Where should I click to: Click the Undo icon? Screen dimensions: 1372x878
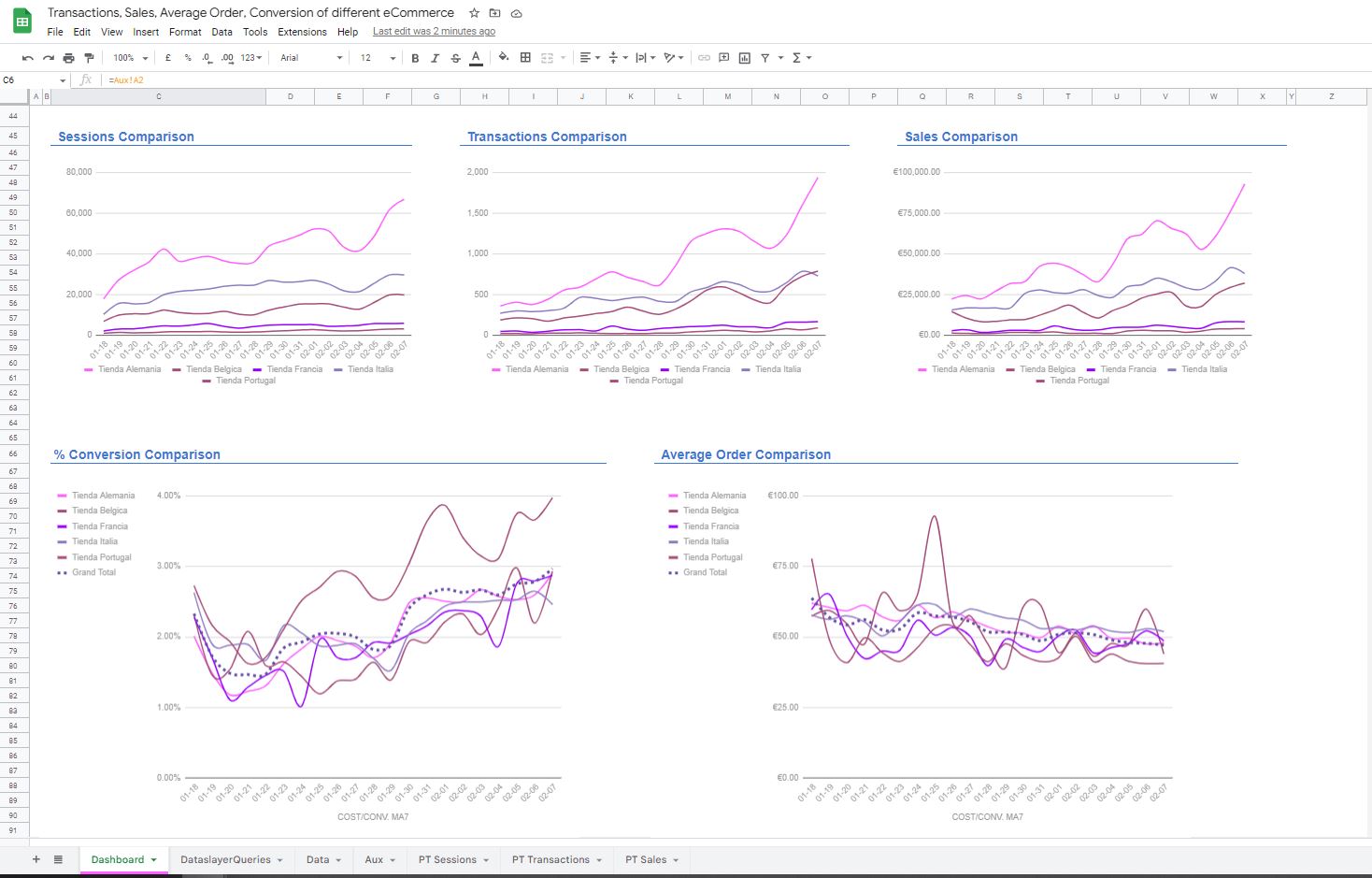(x=28, y=58)
